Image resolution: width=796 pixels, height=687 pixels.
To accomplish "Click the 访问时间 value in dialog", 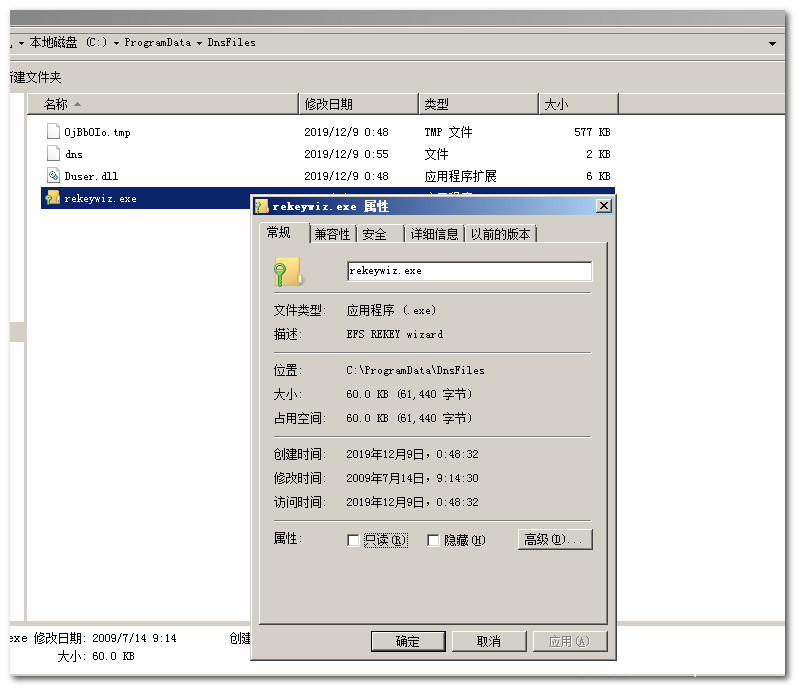I will click(412, 502).
